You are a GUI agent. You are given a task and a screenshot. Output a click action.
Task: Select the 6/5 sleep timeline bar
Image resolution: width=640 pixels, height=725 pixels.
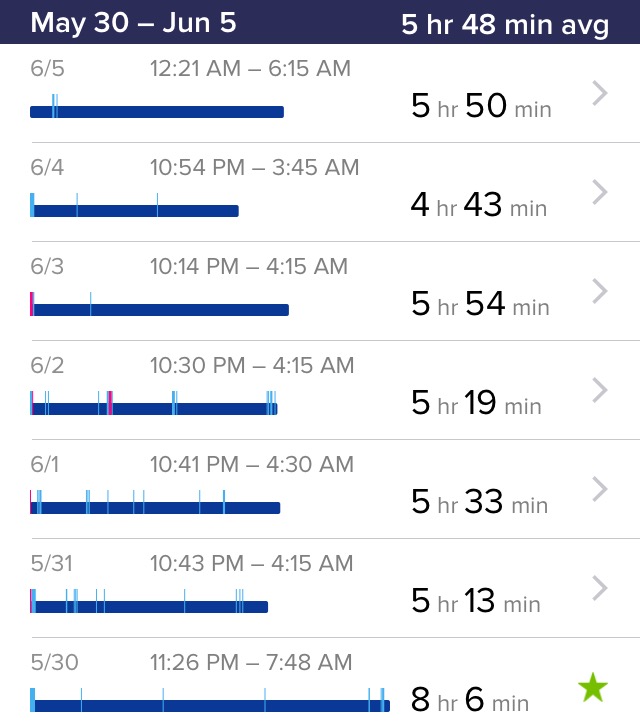(157, 111)
